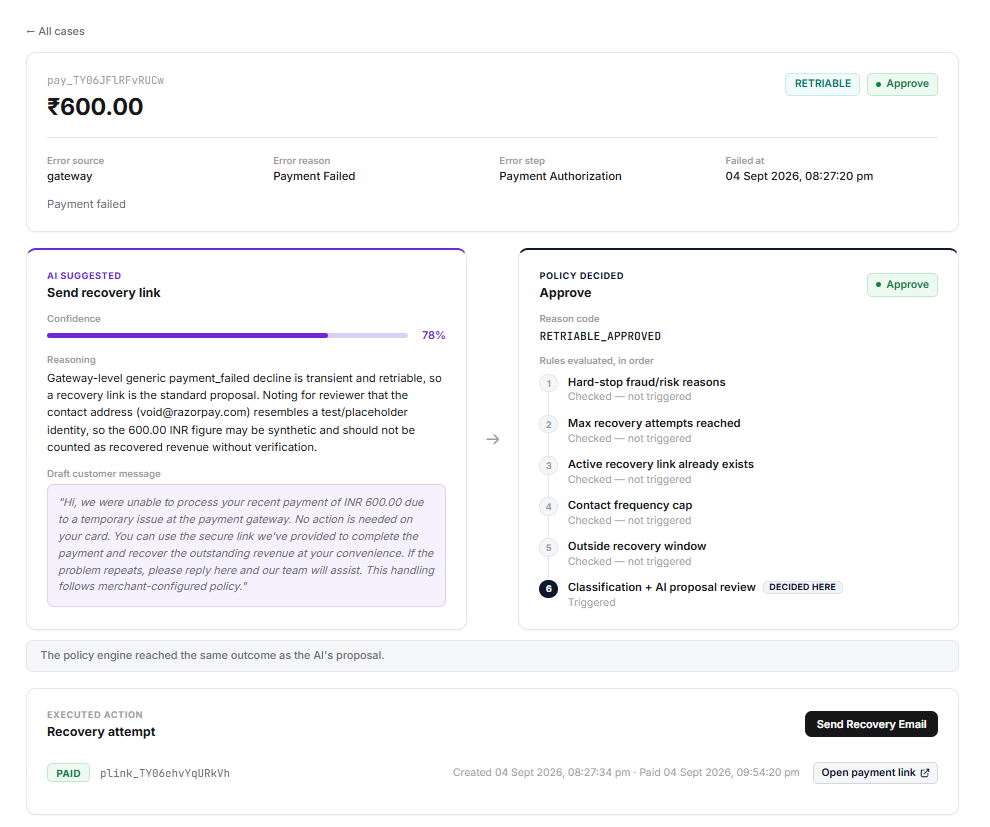
Task: Click the Recovery attempt heading
Action: click(x=101, y=732)
